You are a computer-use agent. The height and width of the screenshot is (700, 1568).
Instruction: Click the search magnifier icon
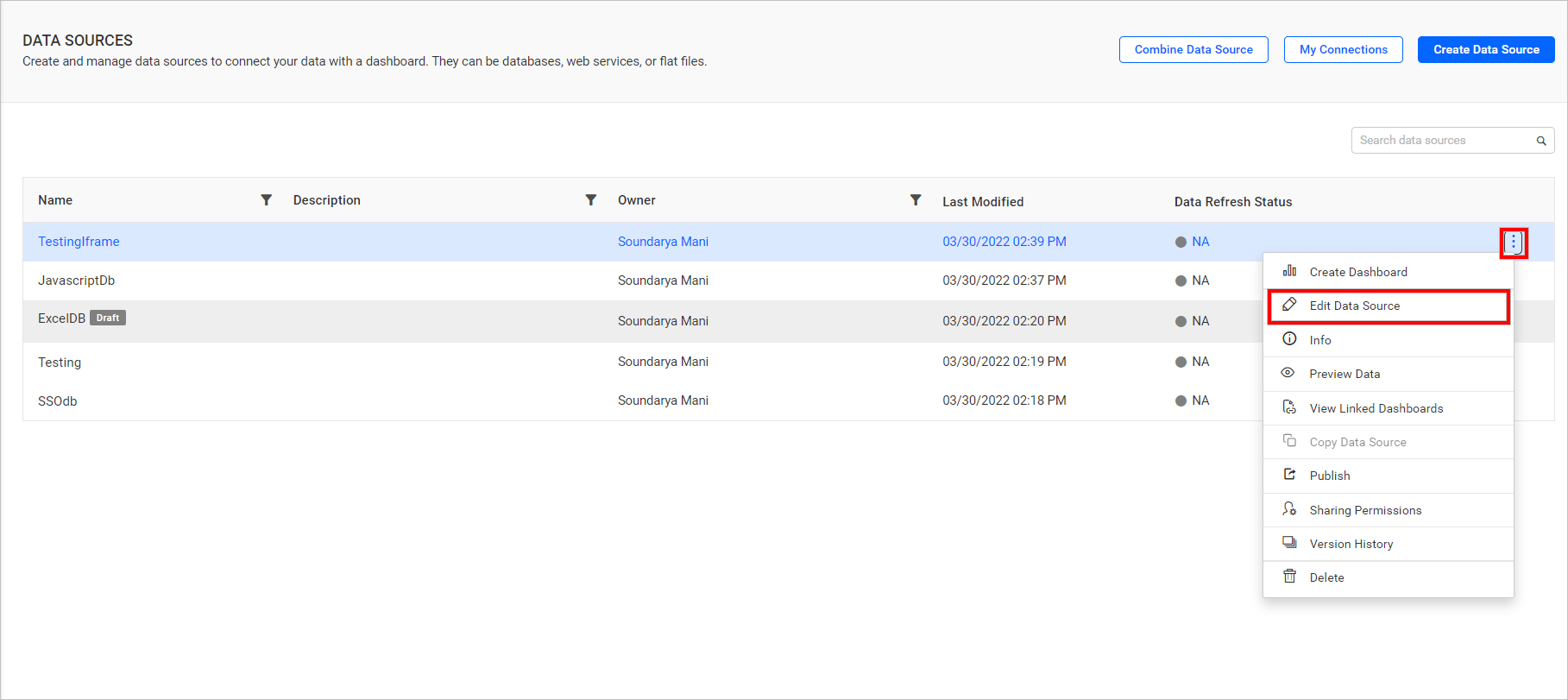click(x=1540, y=141)
